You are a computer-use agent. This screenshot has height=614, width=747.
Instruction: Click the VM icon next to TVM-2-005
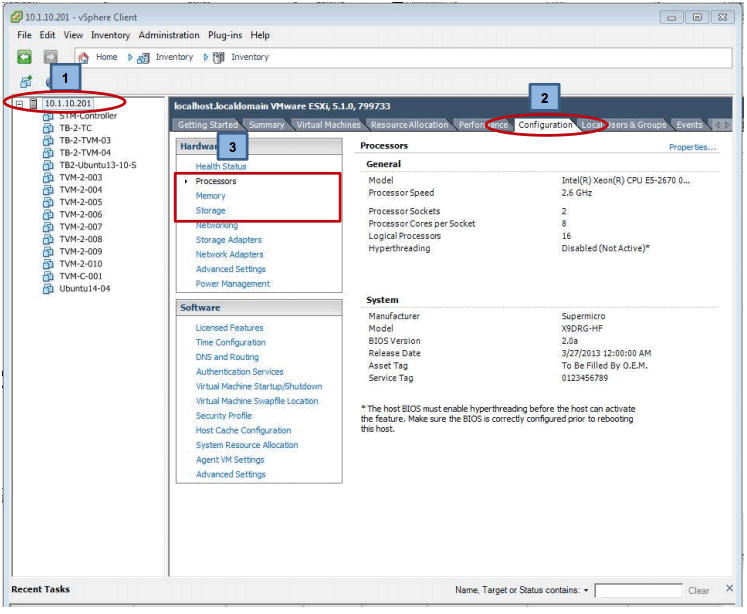pos(48,202)
